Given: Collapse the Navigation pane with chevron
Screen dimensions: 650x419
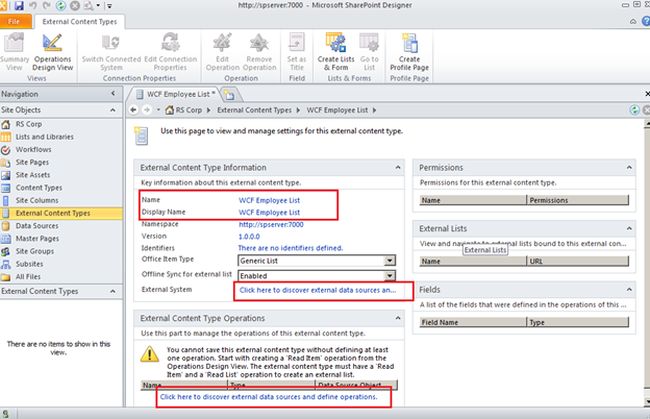Looking at the screenshot, I should point(113,94).
